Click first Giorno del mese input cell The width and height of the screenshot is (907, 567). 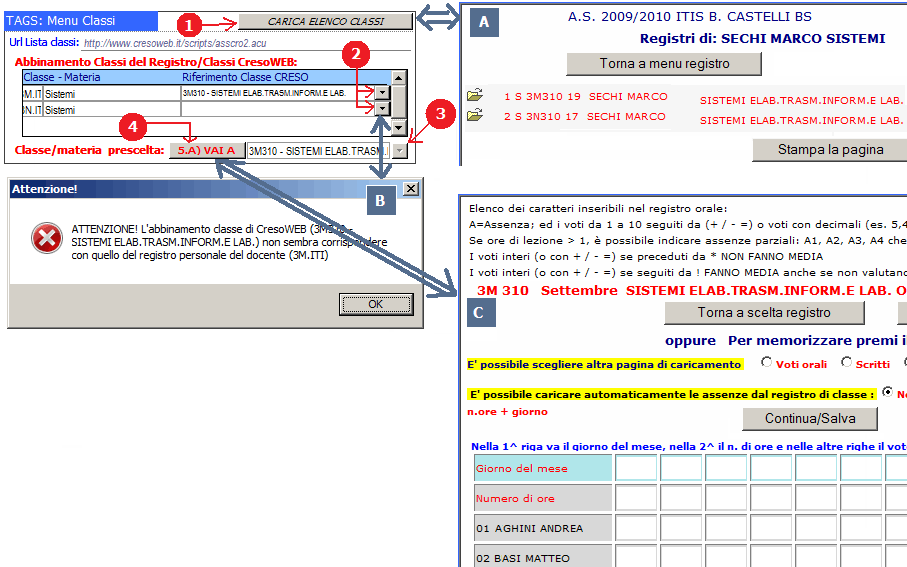tap(636, 468)
